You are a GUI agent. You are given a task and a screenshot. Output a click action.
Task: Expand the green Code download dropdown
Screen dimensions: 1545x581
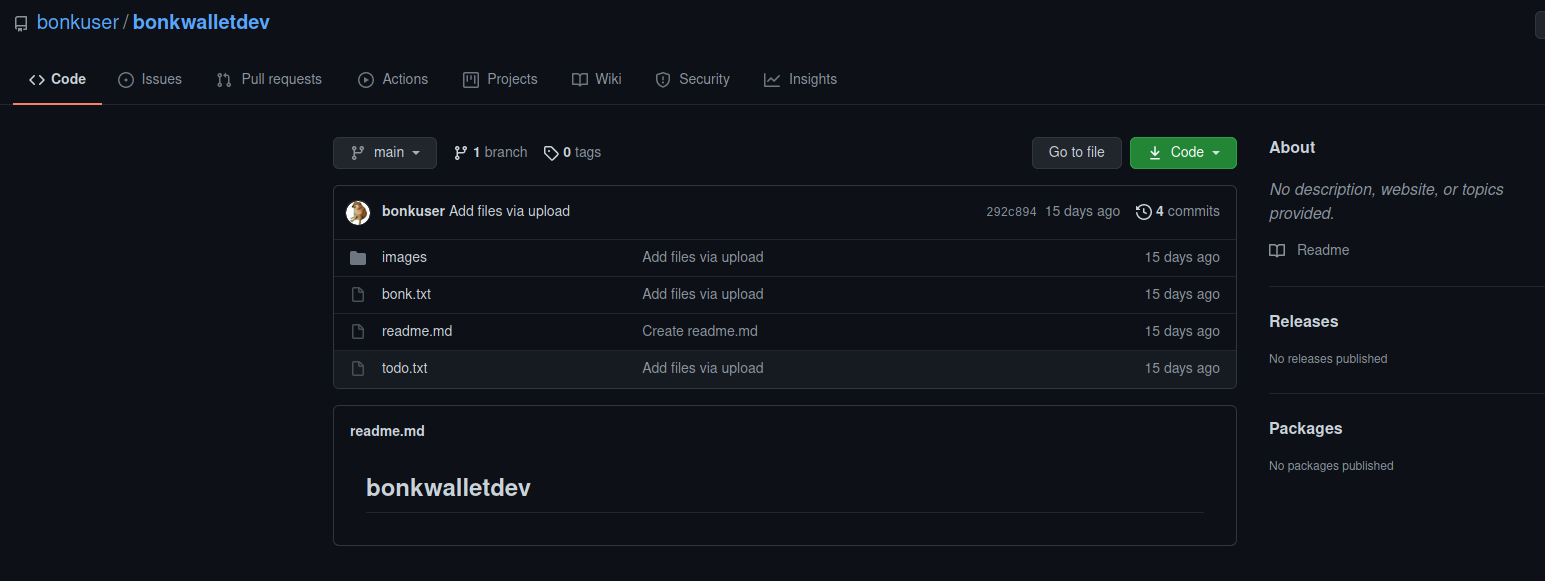1183,152
